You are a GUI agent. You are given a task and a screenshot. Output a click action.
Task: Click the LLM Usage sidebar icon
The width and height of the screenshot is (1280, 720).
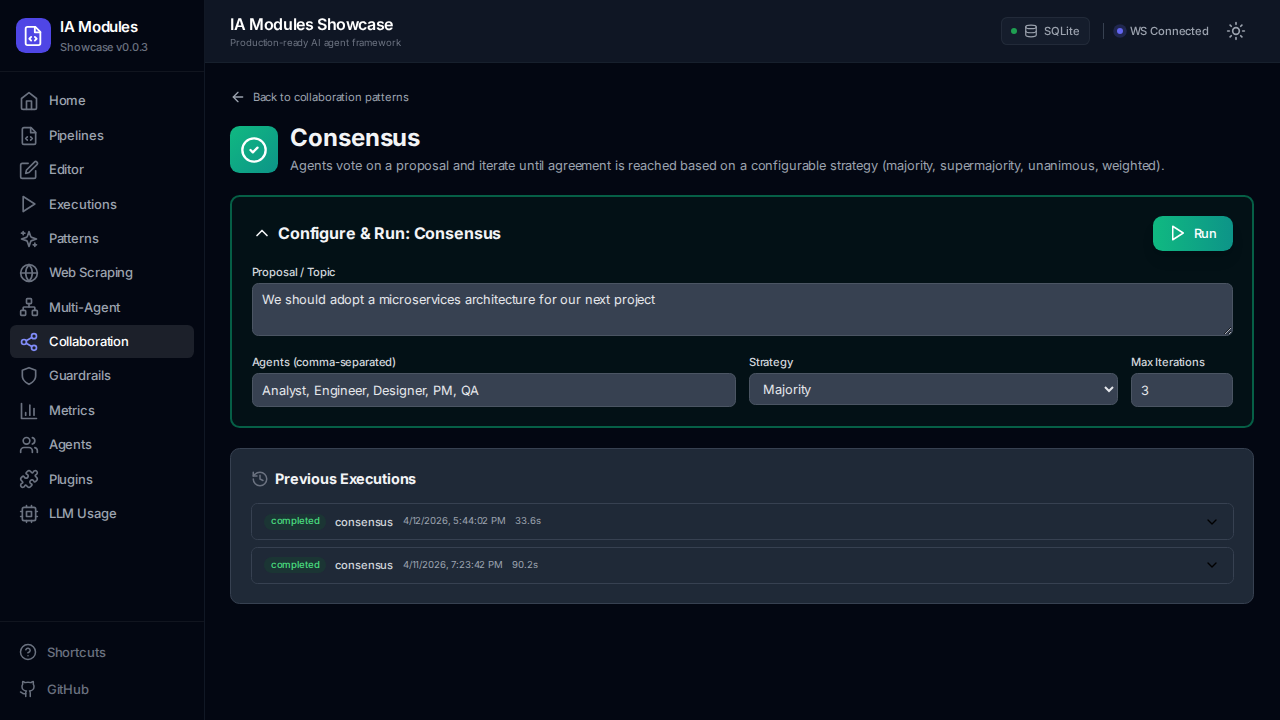(31, 513)
